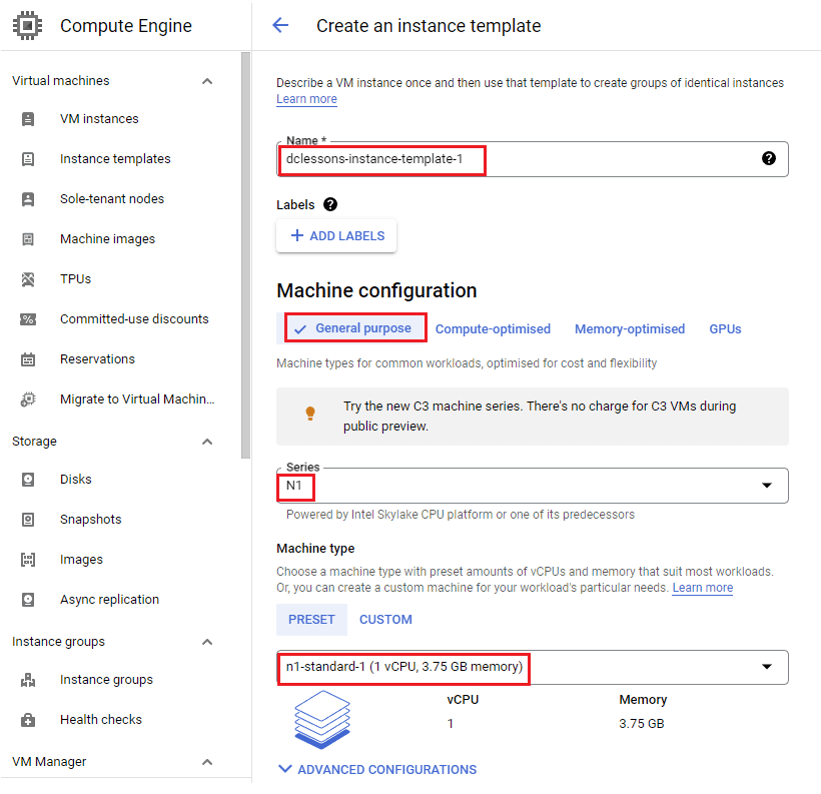Open the n1-standard-1 machine type dropdown
The height and width of the screenshot is (794, 821).
(532, 667)
